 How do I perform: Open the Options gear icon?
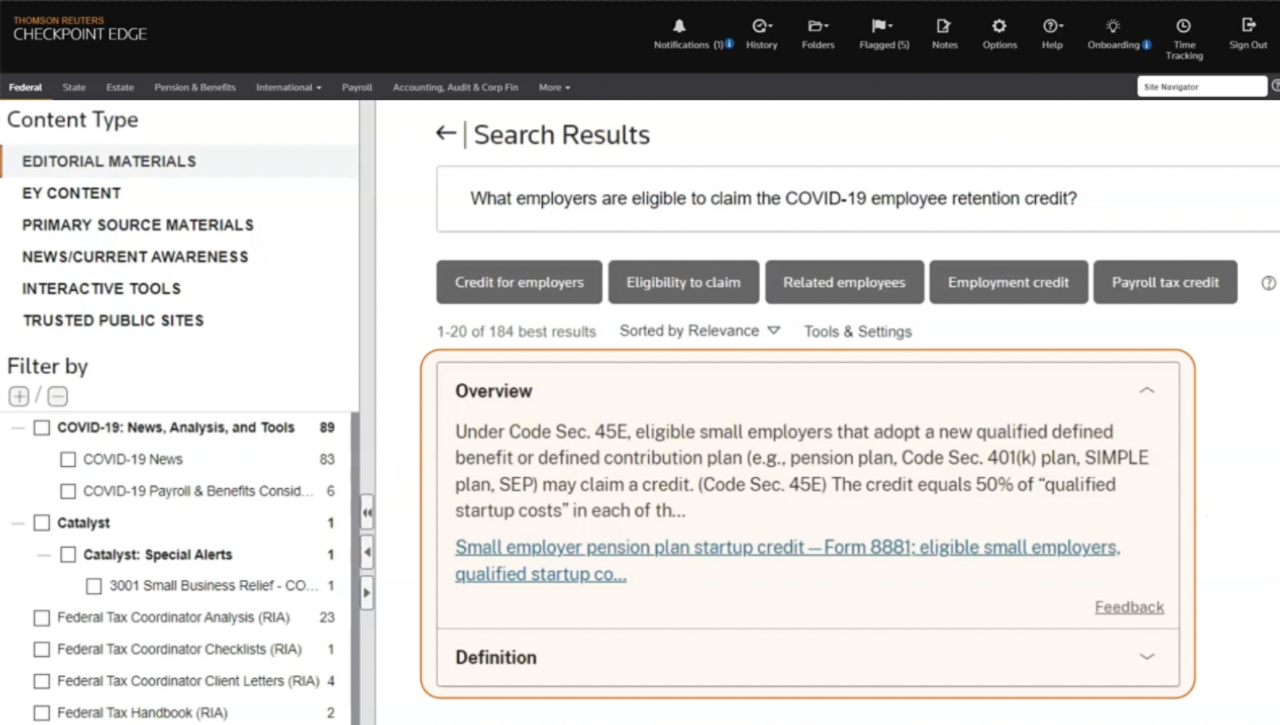point(999,26)
